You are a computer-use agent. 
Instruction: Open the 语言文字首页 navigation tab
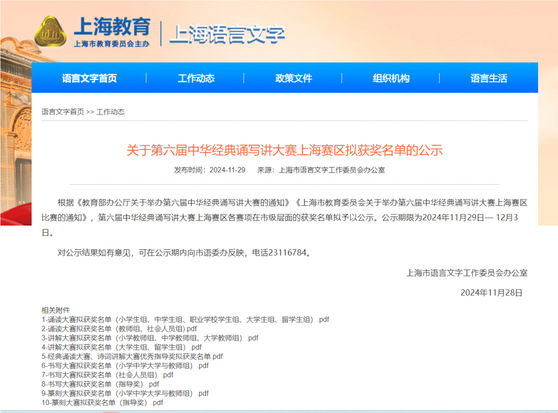(89, 78)
